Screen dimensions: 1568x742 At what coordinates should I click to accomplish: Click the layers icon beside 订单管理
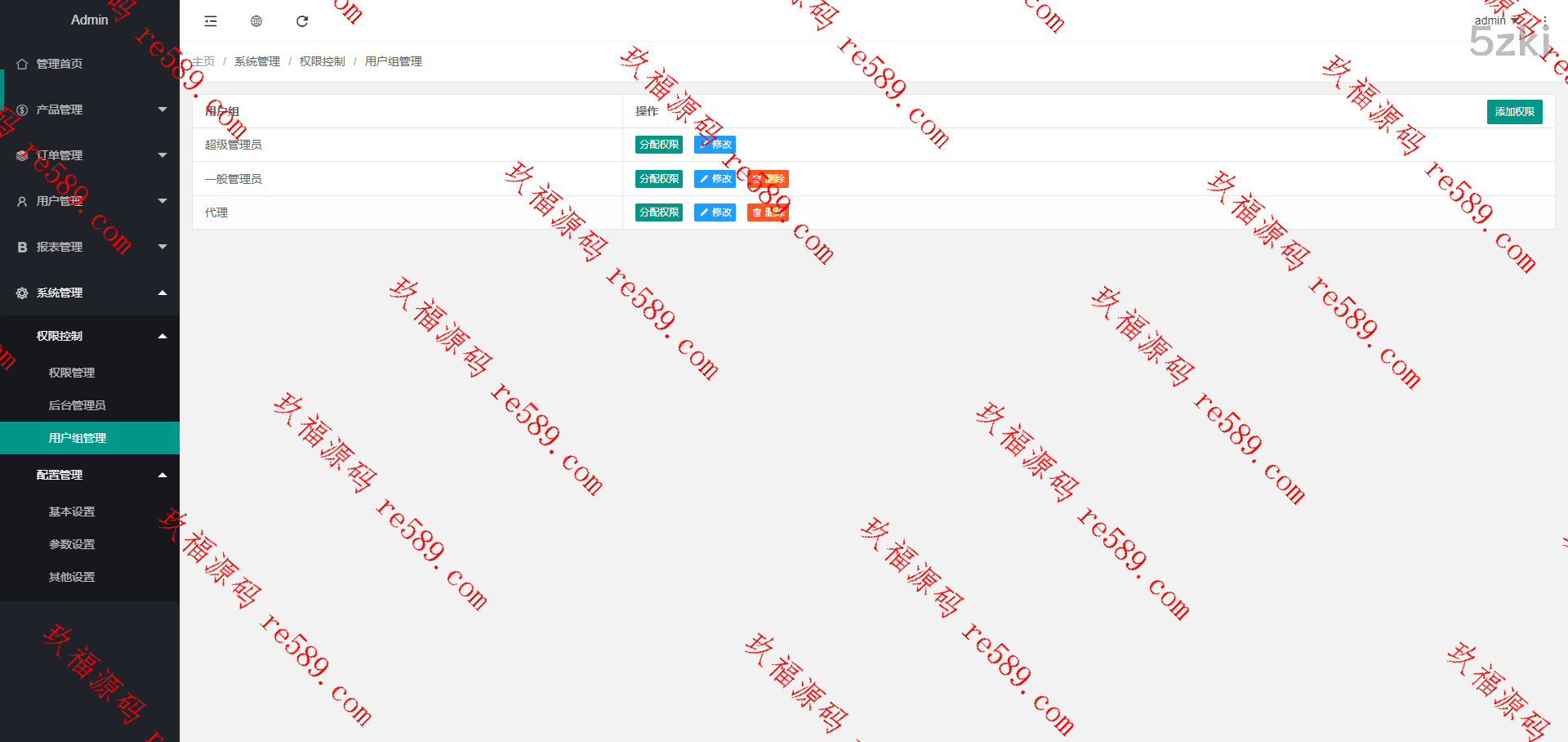[22, 155]
